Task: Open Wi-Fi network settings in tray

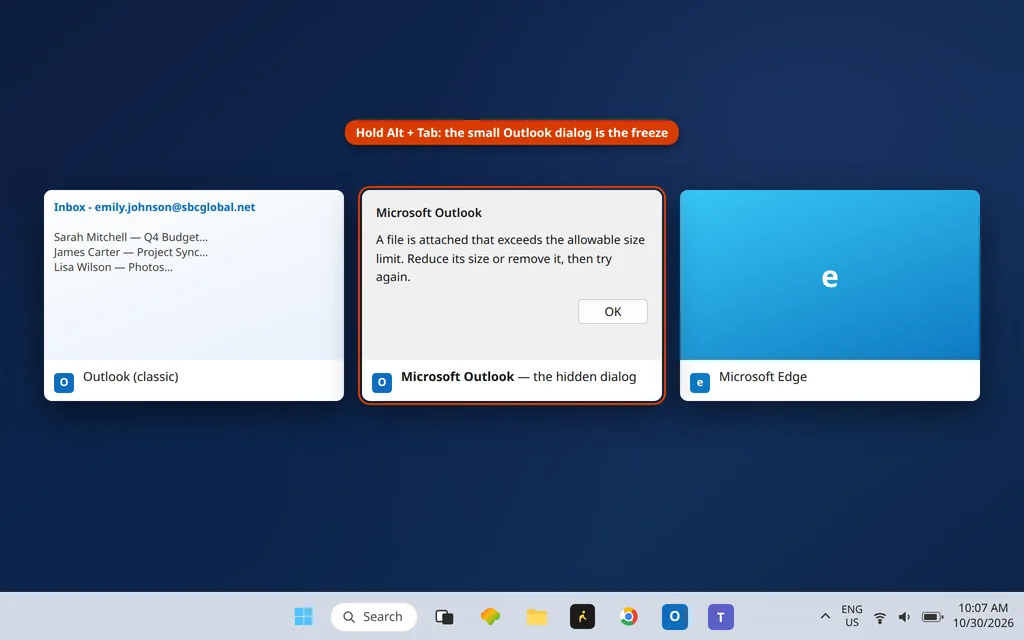Action: point(880,616)
